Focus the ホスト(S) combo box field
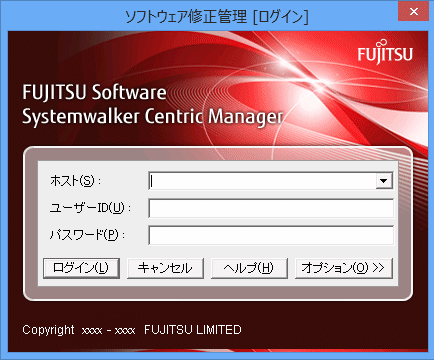This screenshot has height=360, width=434. [x=271, y=181]
